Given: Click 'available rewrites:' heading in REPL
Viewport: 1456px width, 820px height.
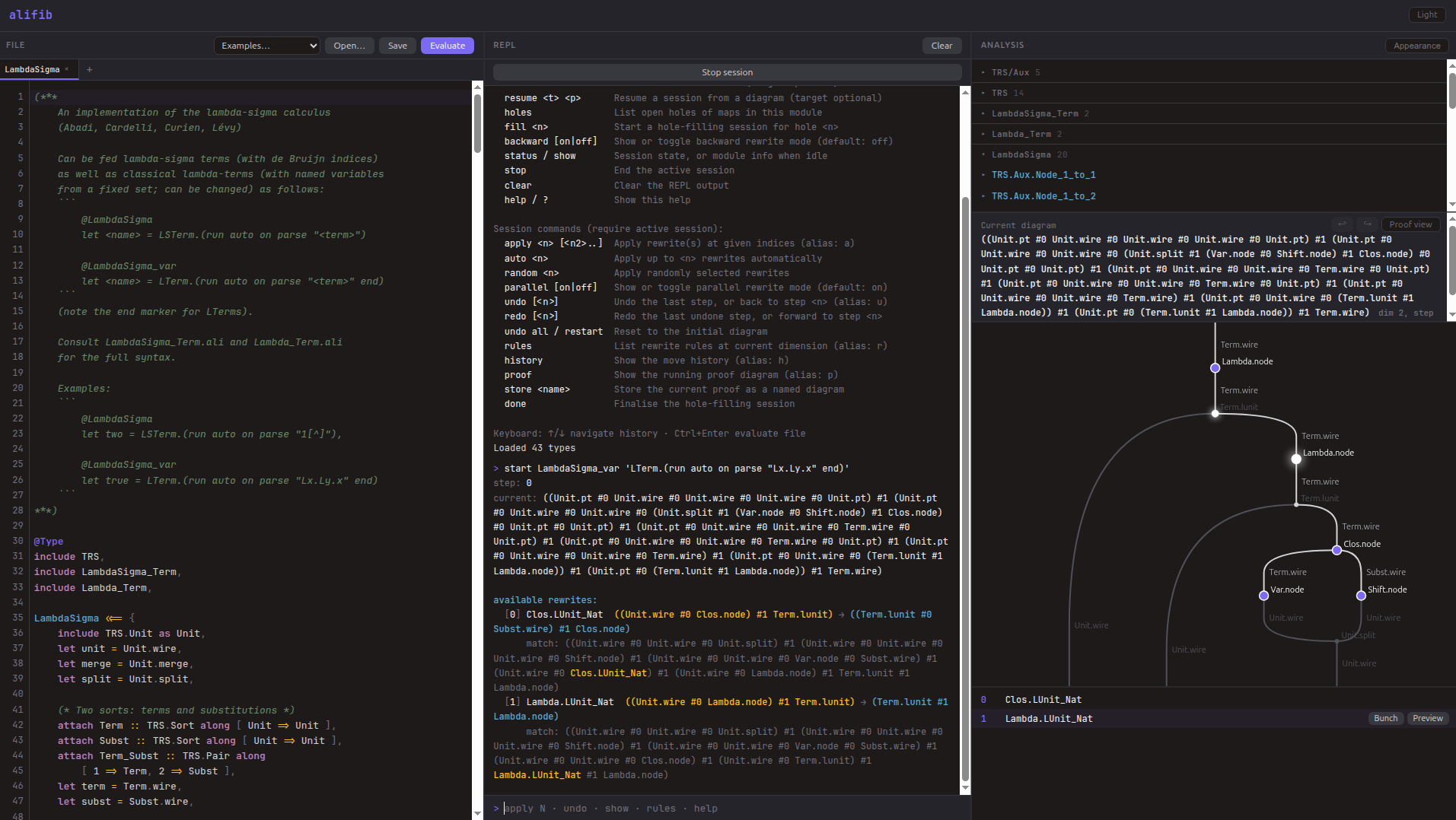Looking at the screenshot, I should [x=545, y=600].
